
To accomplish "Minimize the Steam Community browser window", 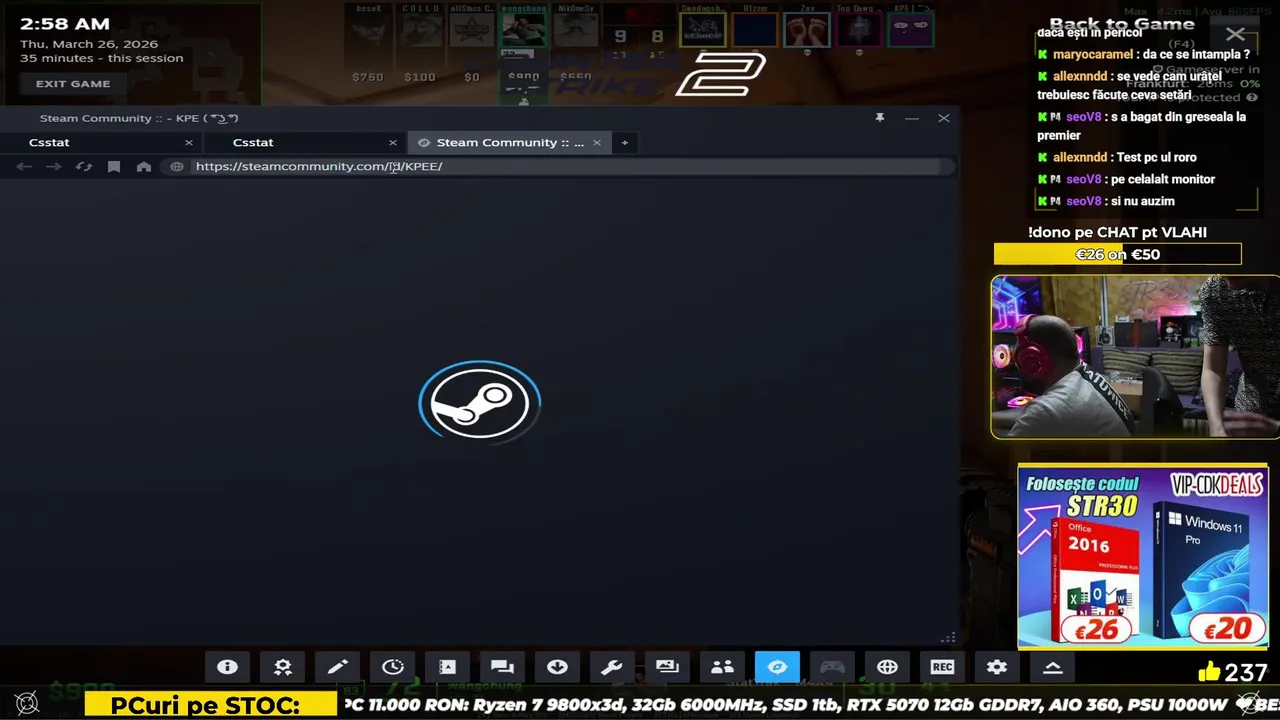I will coord(912,118).
